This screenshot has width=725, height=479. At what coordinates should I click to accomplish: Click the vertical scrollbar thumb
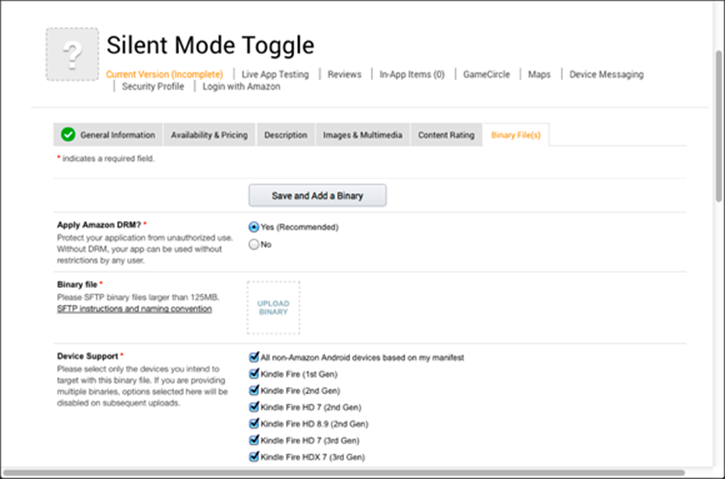click(719, 126)
